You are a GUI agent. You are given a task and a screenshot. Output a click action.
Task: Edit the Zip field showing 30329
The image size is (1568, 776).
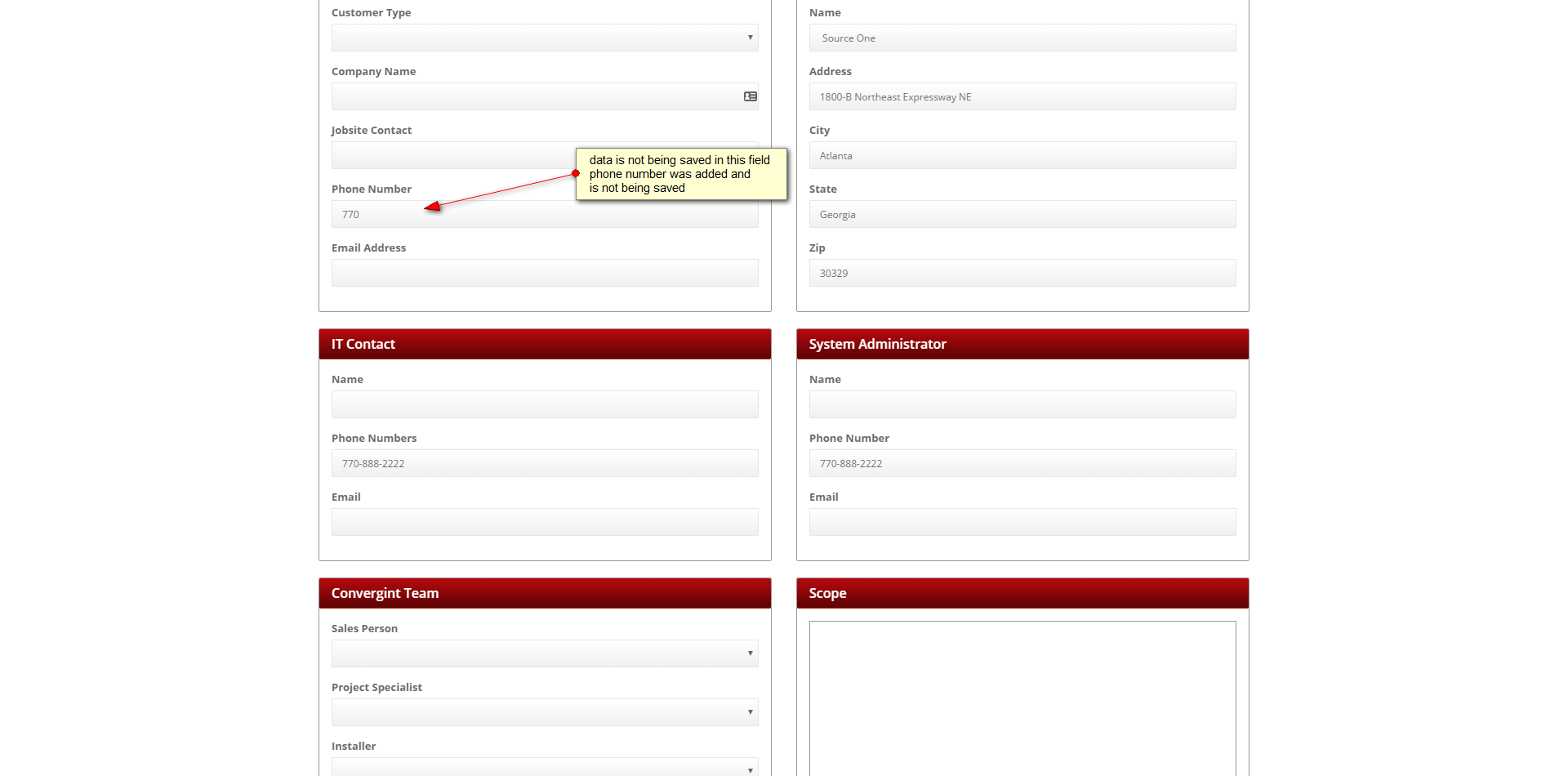point(1022,273)
